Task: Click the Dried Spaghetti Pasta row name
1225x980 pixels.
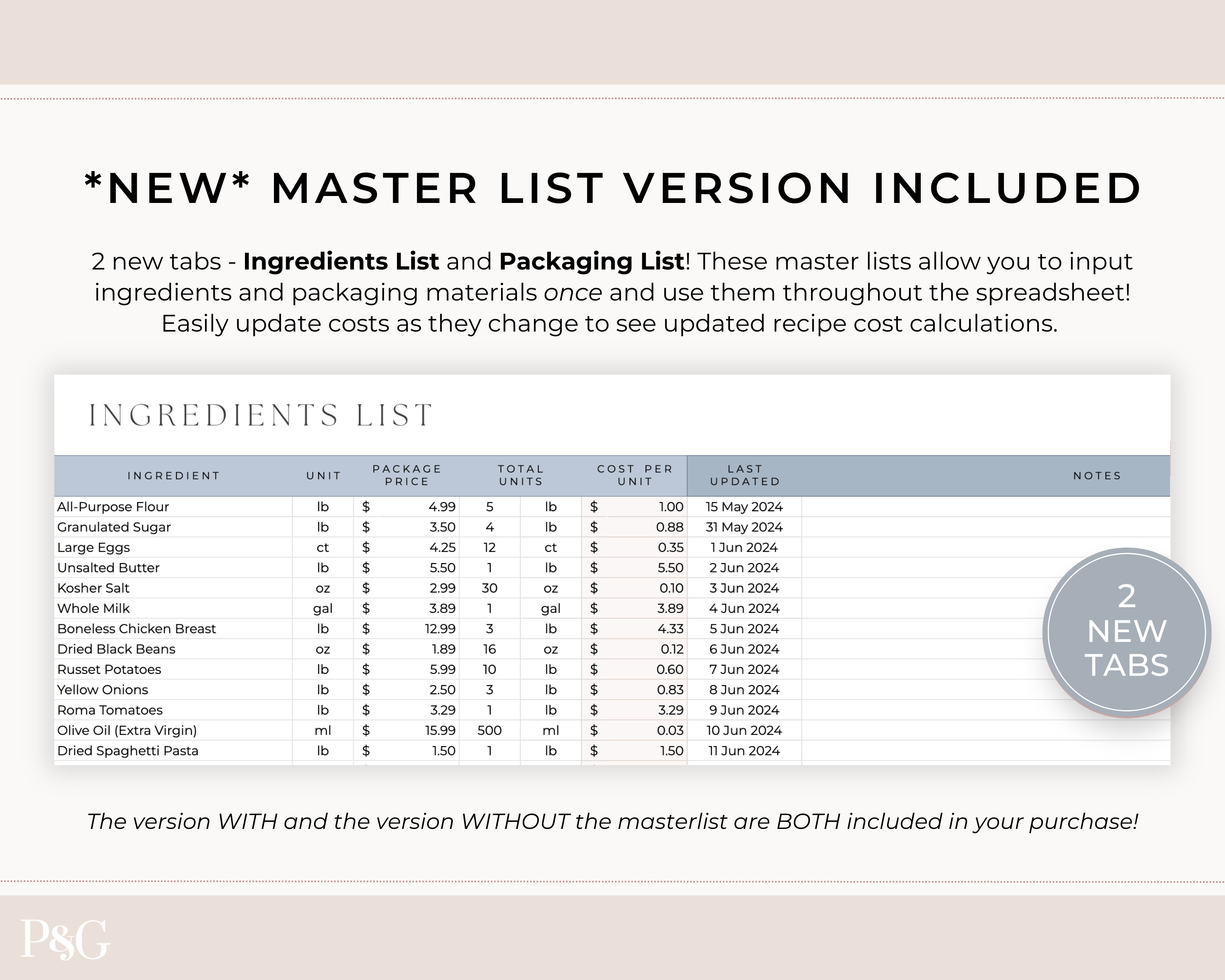Action: 128,751
